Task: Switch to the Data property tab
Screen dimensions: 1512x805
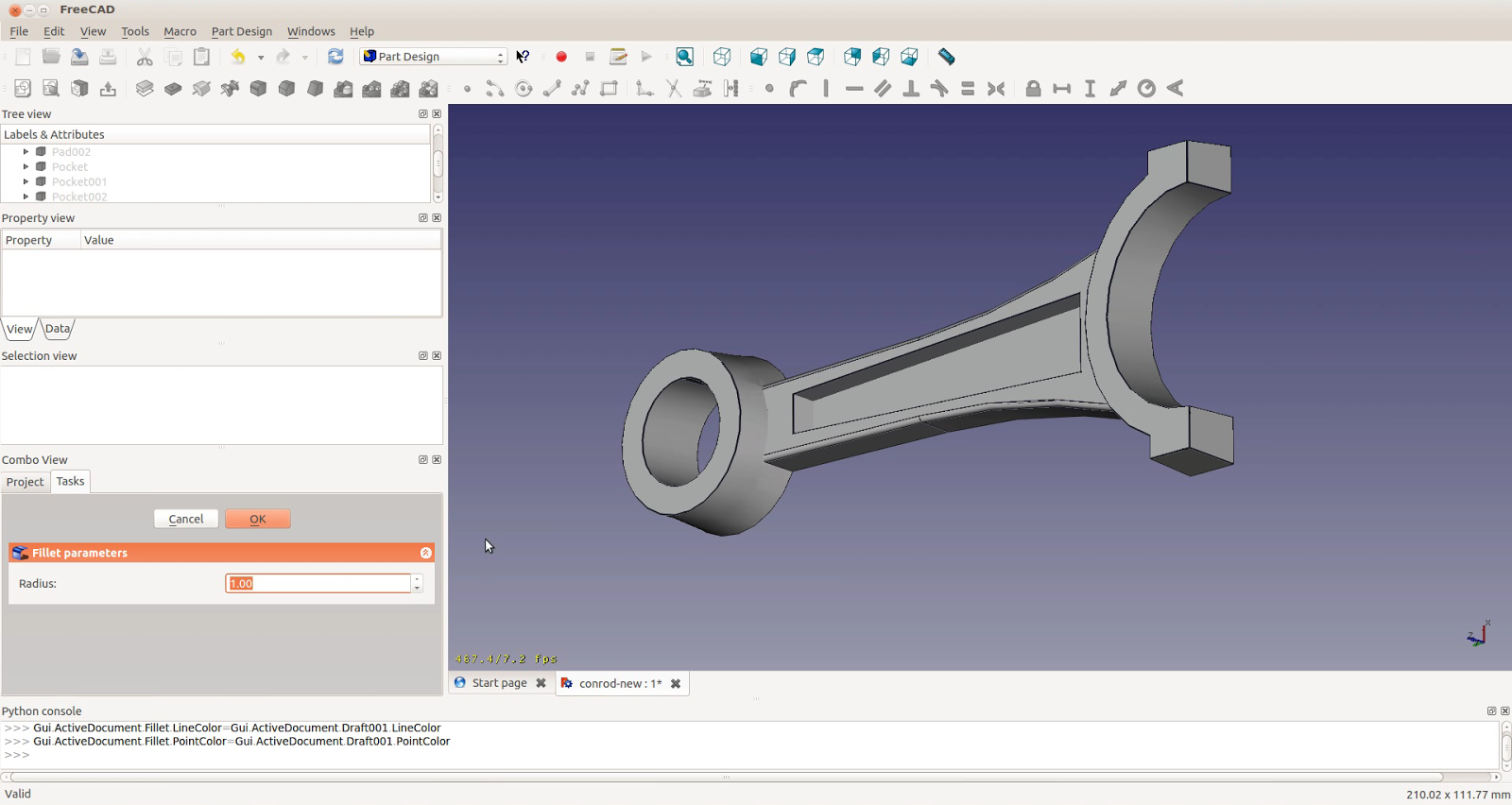Action: 58,329
